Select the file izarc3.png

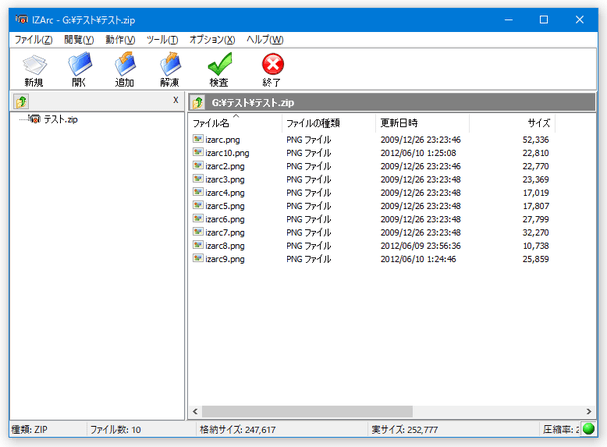tap(225, 180)
